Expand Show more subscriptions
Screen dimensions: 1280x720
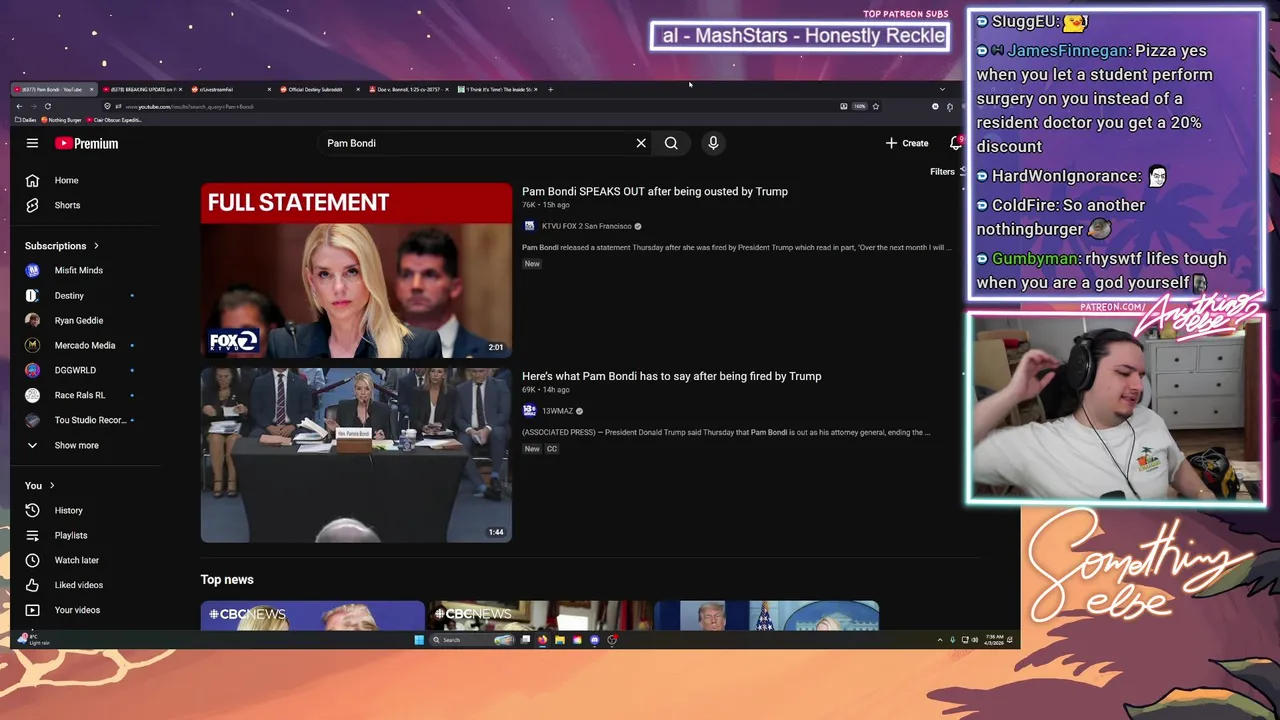(x=62, y=445)
